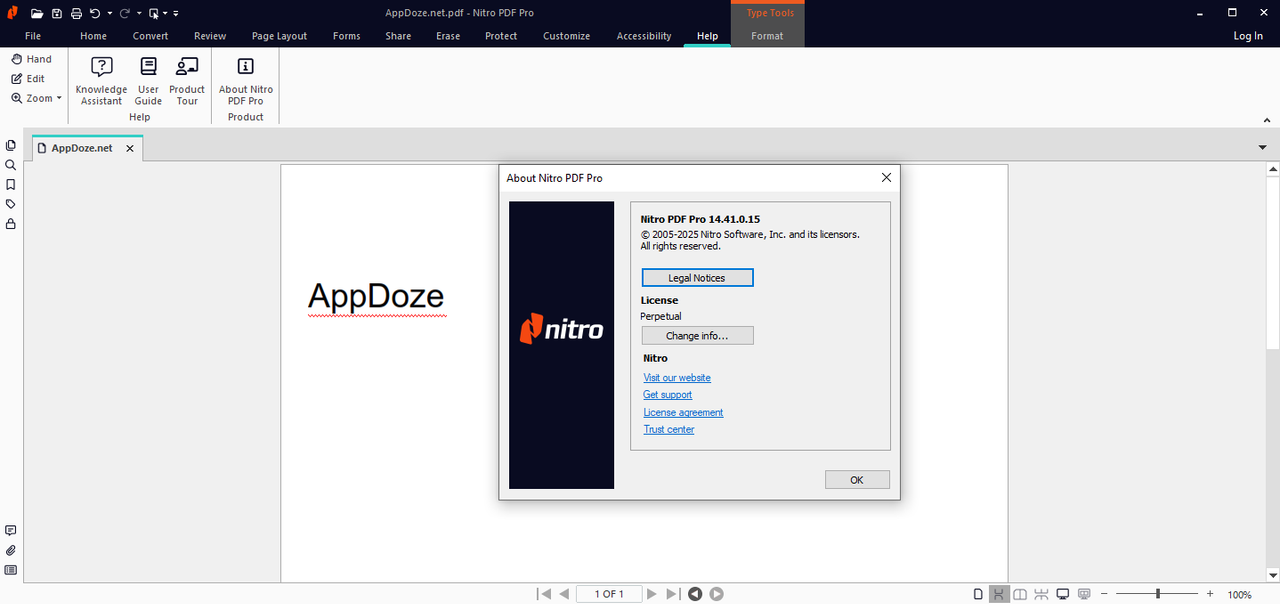Screen dimensions: 1280x604
Task: Go to next view with round forward arrow
Action: pos(717,594)
